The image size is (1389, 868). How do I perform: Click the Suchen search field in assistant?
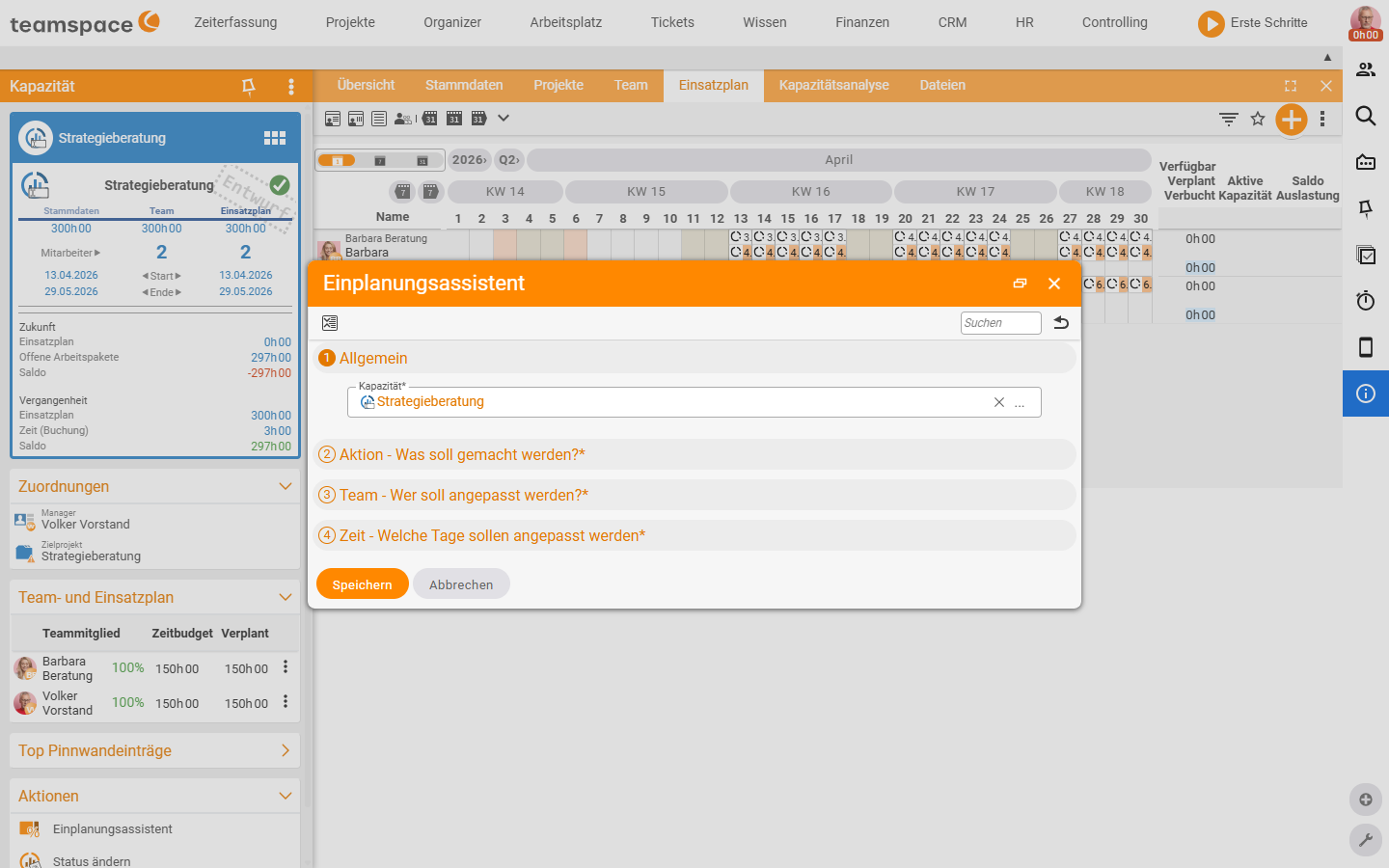tap(1001, 323)
